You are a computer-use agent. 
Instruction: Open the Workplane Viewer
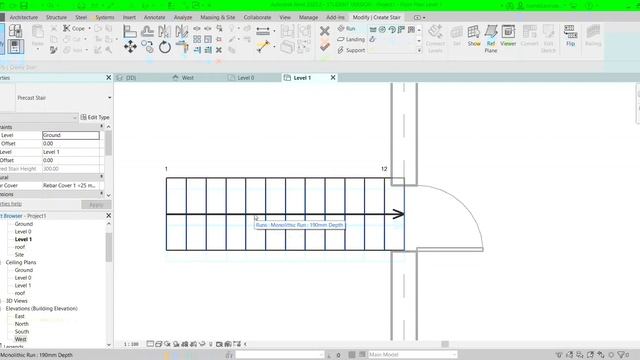[508, 36]
